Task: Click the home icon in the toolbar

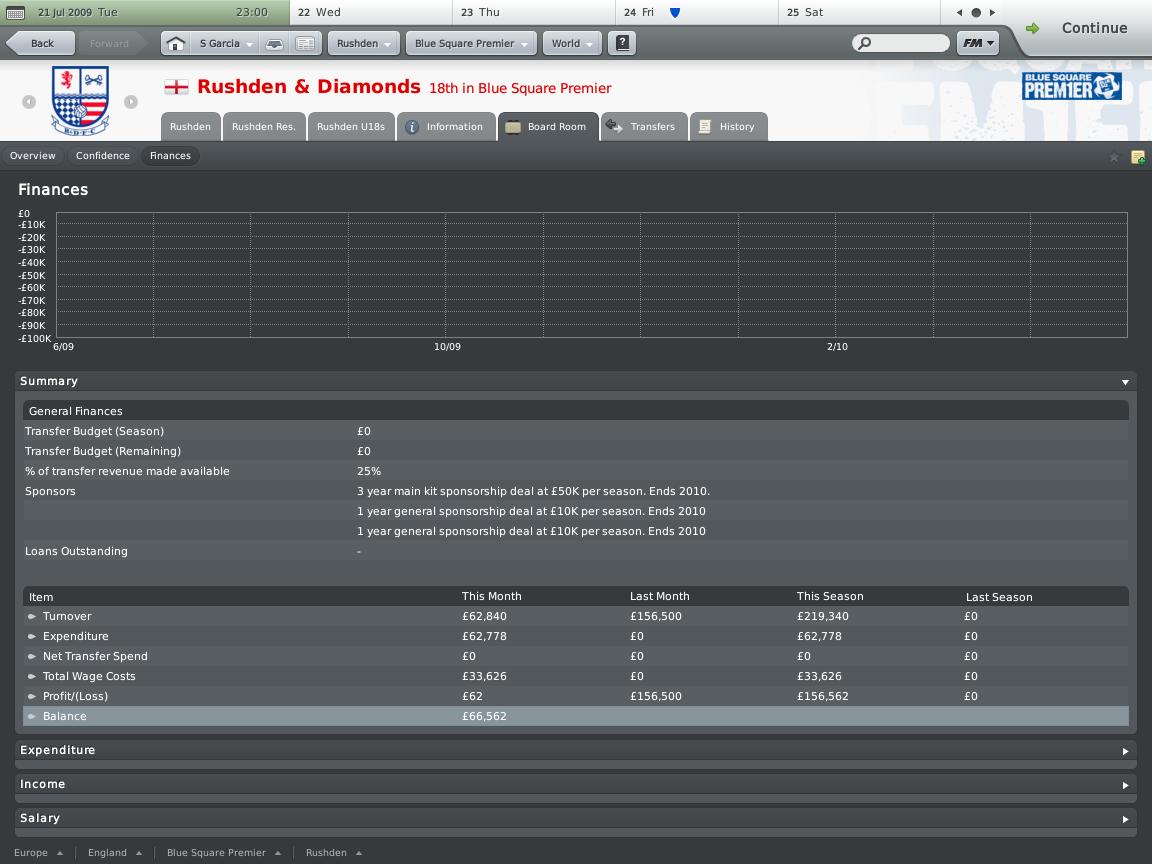Action: [x=175, y=44]
